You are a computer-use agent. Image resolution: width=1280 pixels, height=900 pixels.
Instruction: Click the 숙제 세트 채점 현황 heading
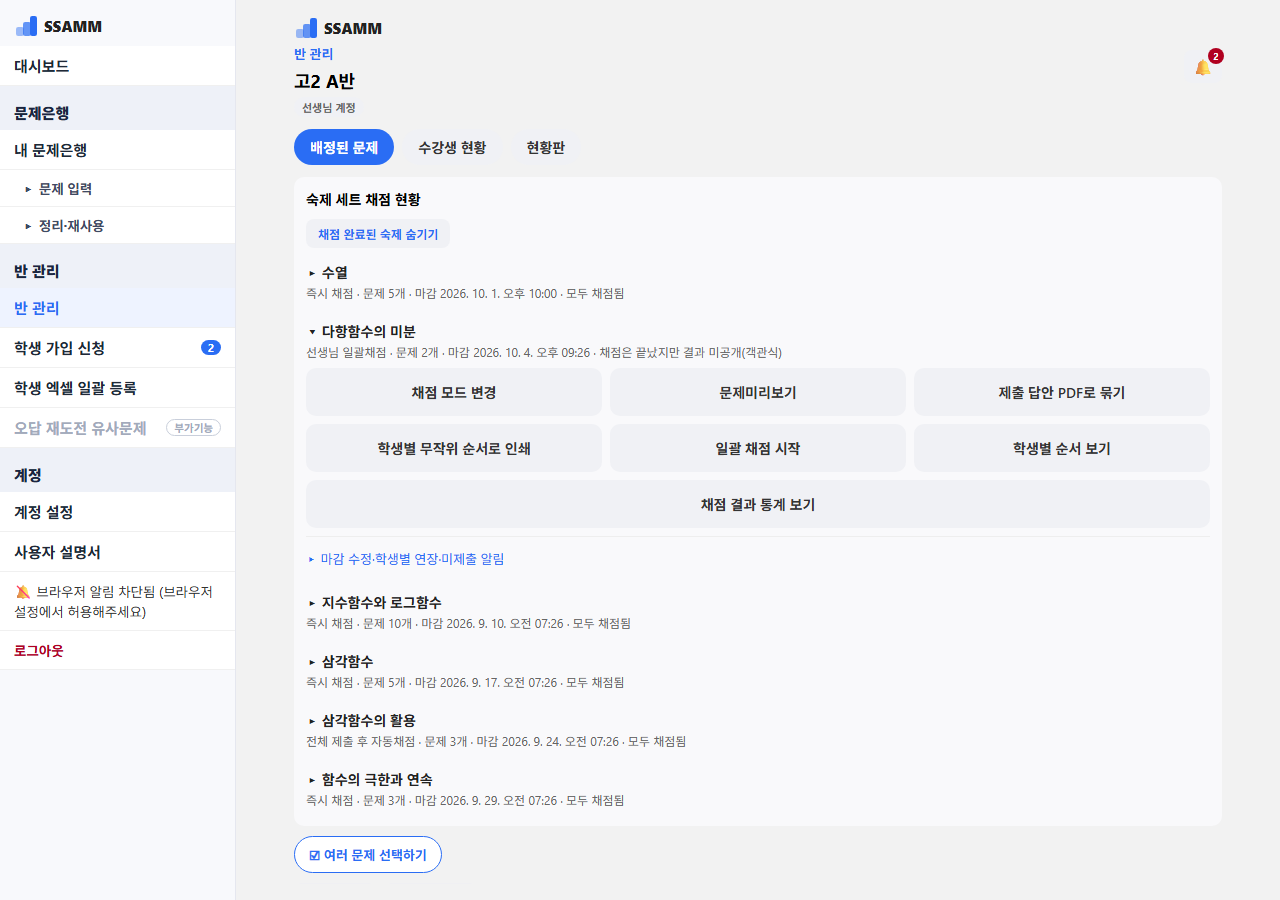click(x=363, y=200)
